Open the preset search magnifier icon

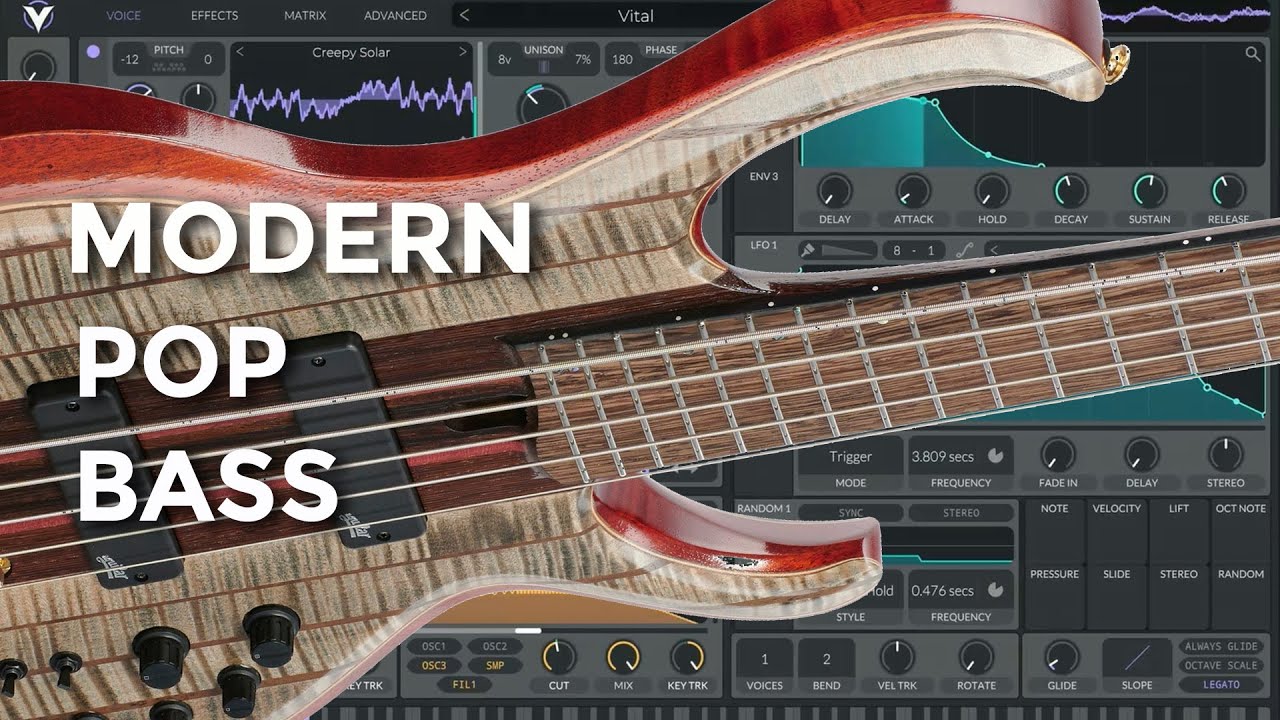(x=1253, y=54)
